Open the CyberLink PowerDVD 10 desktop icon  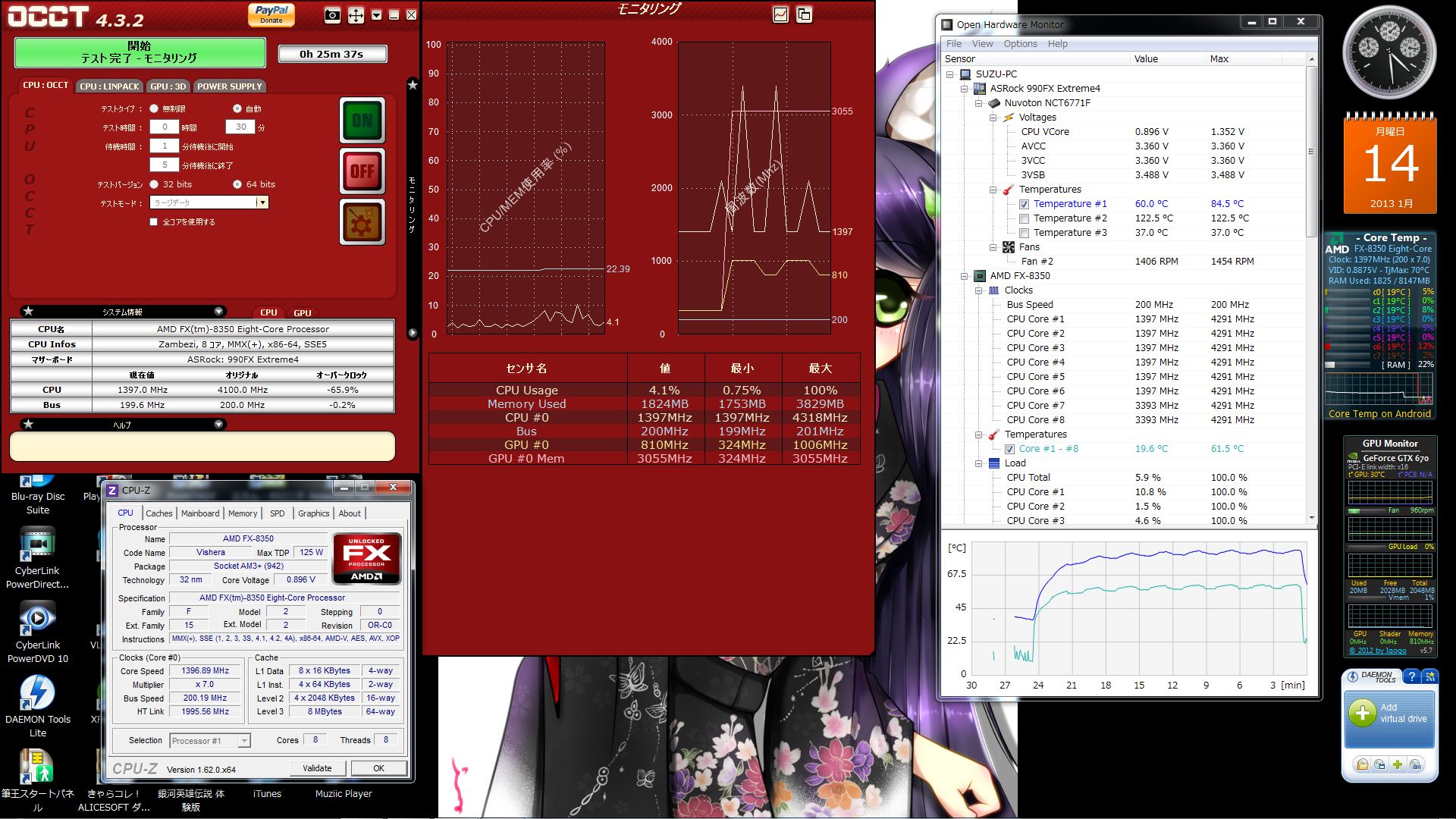(x=38, y=634)
